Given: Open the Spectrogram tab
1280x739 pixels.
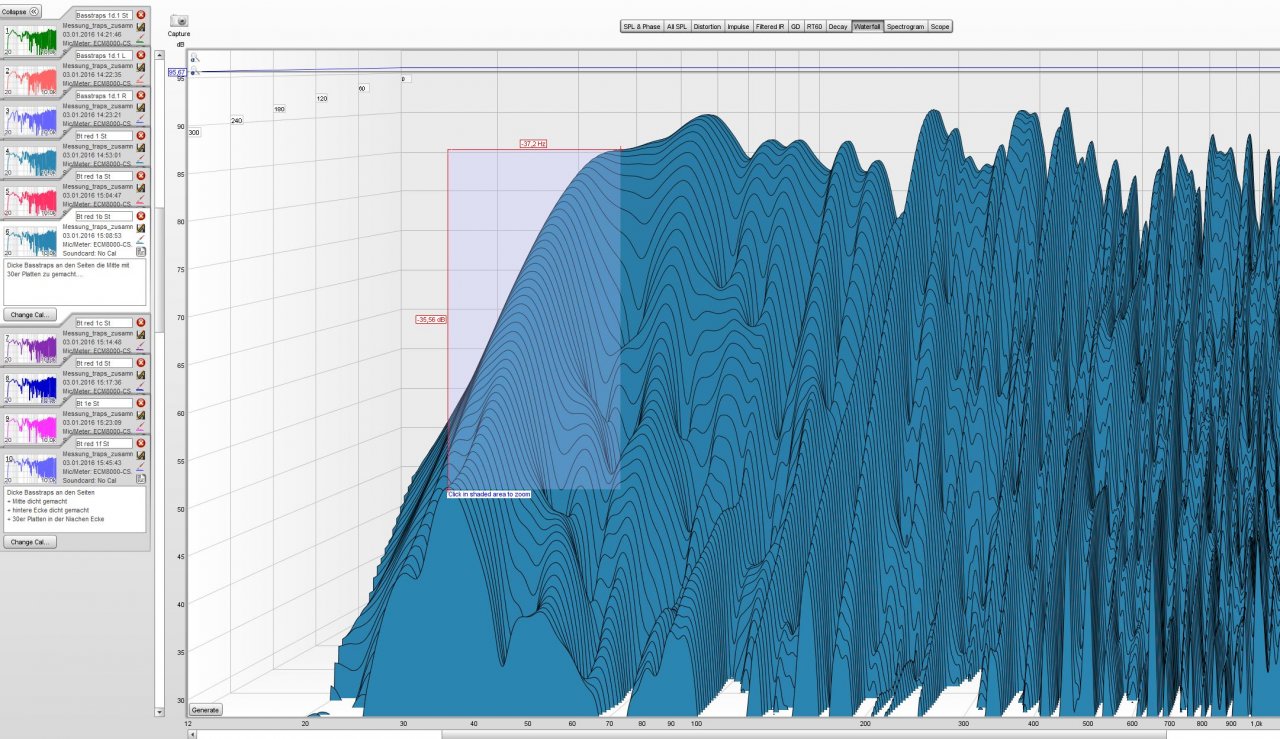Looking at the screenshot, I should pyautogui.click(x=906, y=26).
